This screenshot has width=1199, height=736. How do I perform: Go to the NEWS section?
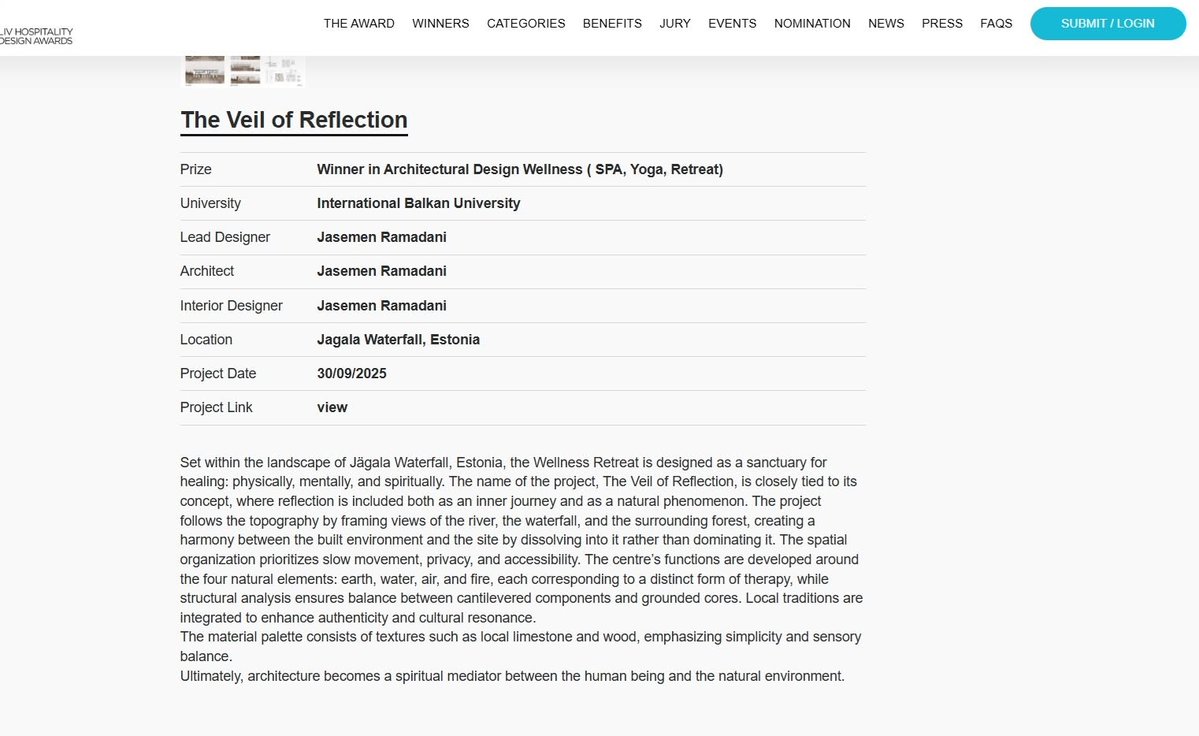pyautogui.click(x=885, y=24)
